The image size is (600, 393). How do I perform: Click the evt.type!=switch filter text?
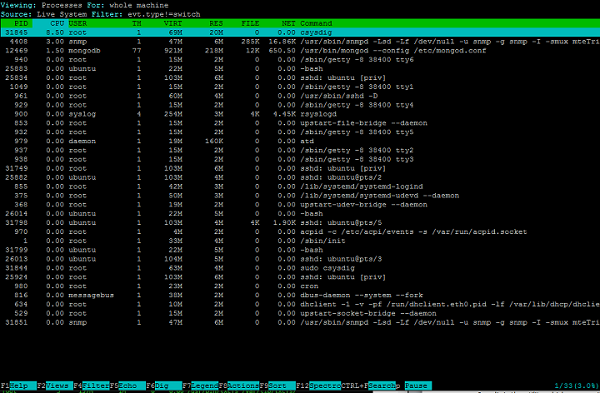164,15
